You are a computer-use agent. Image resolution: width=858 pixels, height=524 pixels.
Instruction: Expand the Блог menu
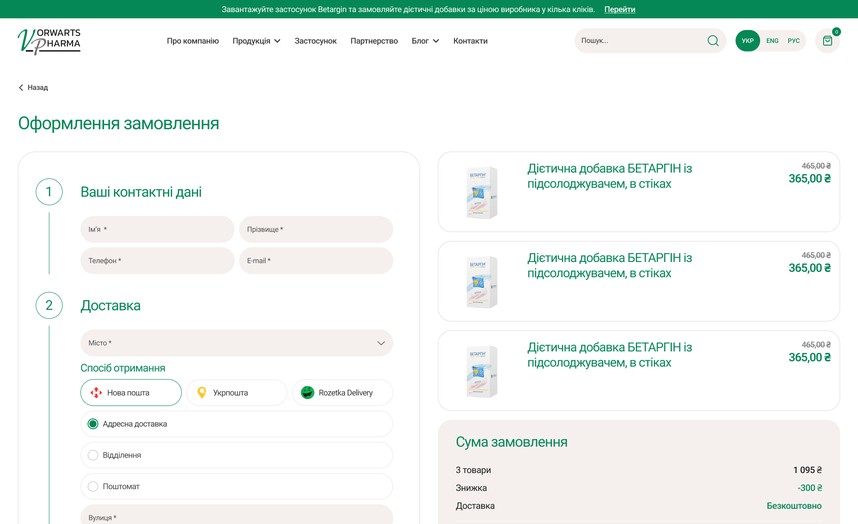[425, 41]
